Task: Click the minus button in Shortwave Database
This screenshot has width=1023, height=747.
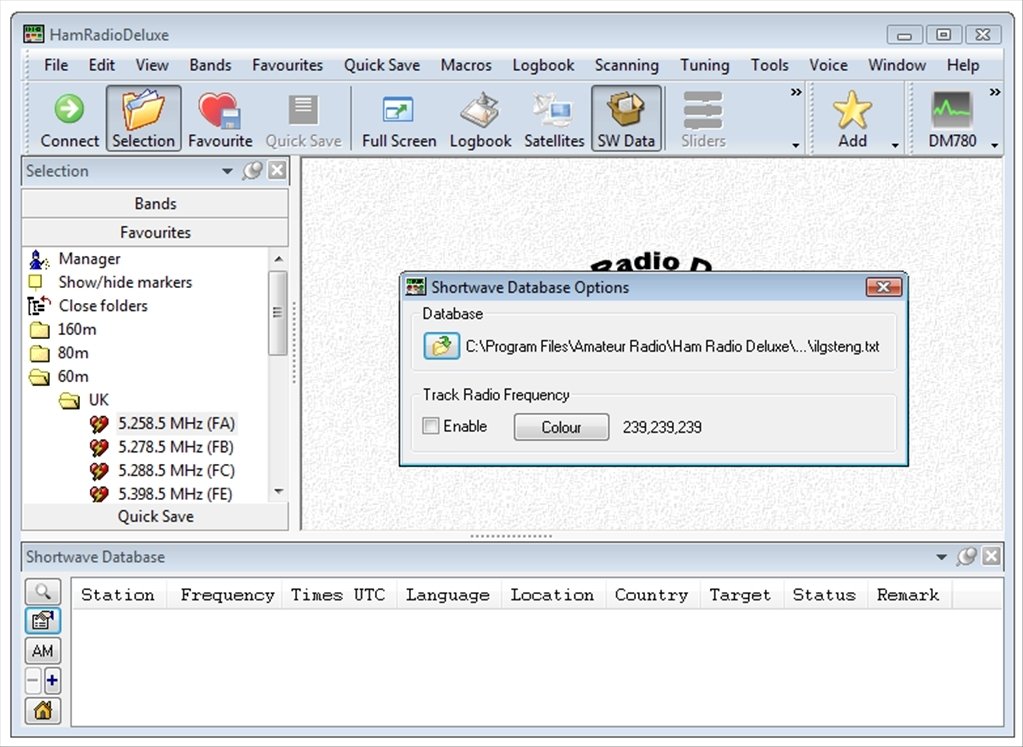Action: pyautogui.click(x=33, y=680)
